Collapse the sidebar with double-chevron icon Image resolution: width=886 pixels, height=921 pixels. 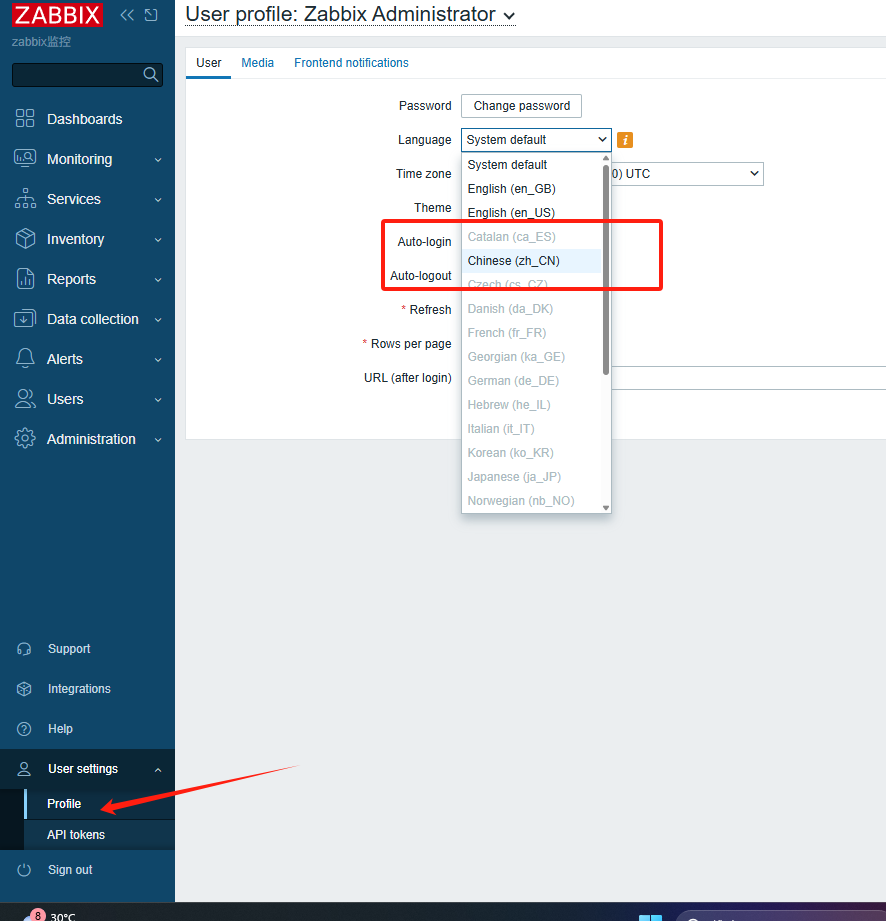(x=127, y=15)
